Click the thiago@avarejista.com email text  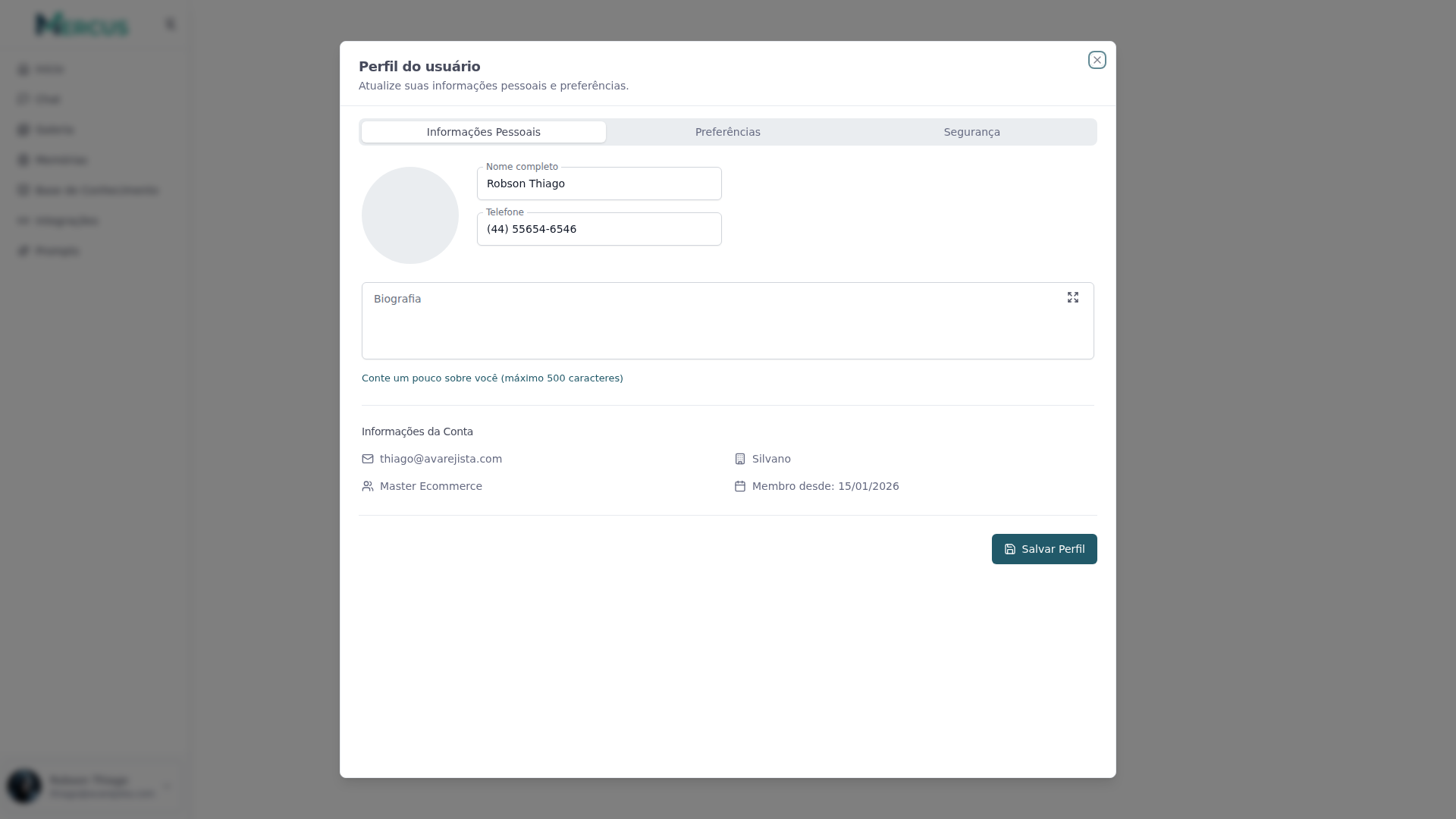pyautogui.click(x=441, y=459)
